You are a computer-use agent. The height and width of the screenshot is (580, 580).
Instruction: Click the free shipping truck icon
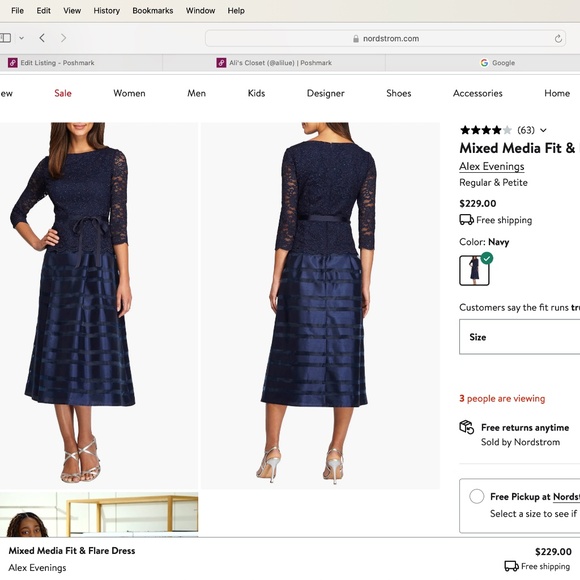pyautogui.click(x=466, y=220)
